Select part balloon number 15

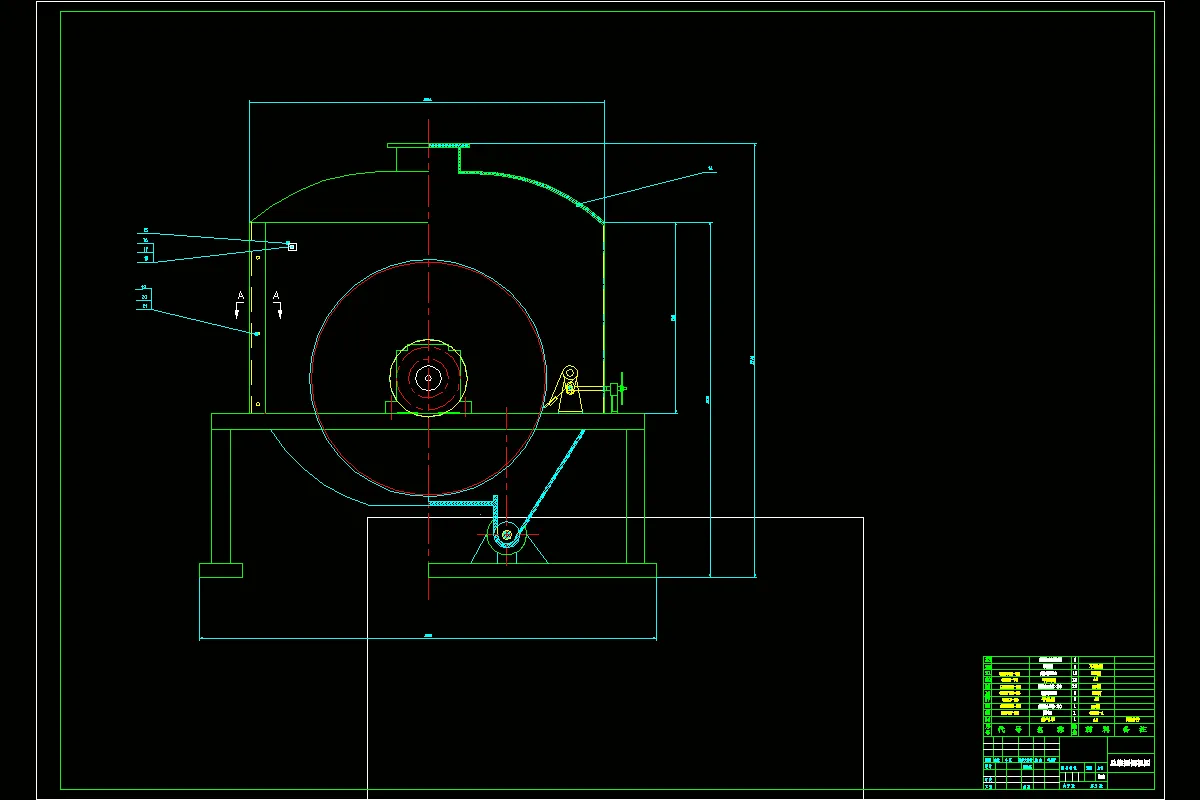click(146, 230)
